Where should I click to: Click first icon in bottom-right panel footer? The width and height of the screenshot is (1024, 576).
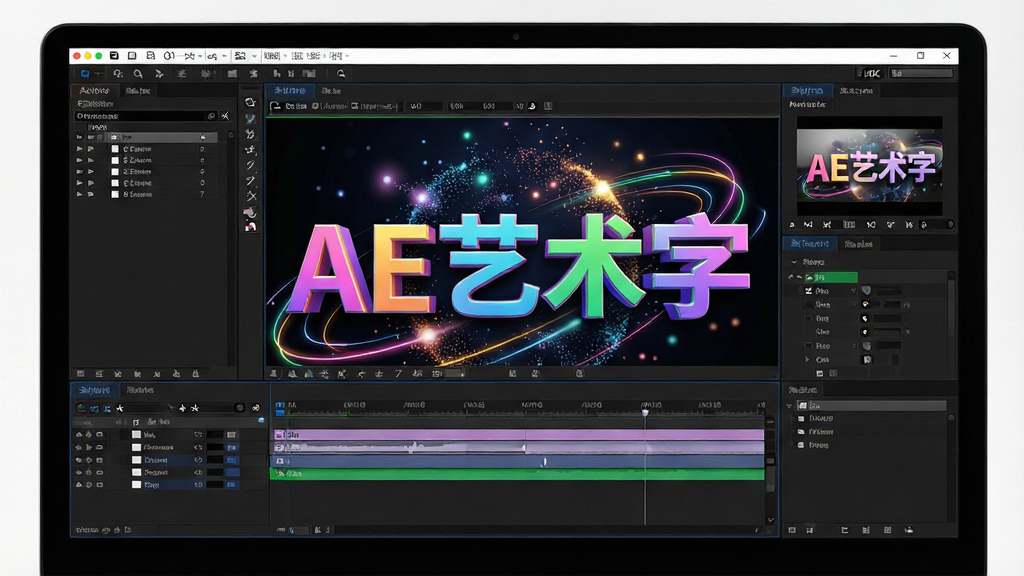click(x=792, y=530)
